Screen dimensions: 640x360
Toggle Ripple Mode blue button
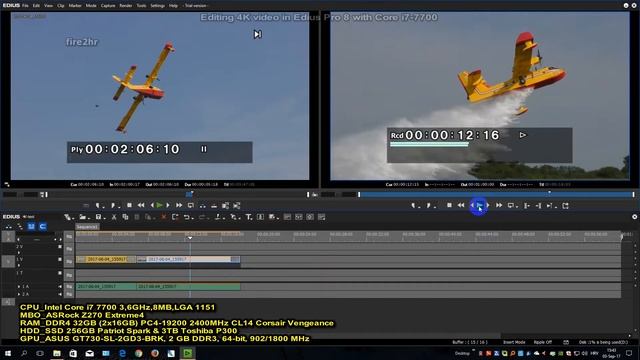pyautogui.click(x=31, y=227)
